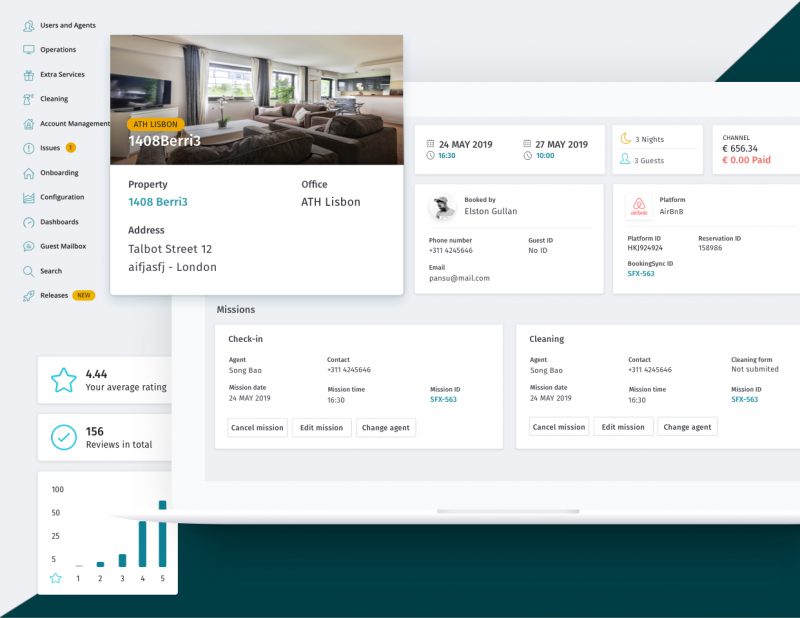Open the Onboarding menu item
Viewport: 800px width, 618px height.
tap(58, 173)
